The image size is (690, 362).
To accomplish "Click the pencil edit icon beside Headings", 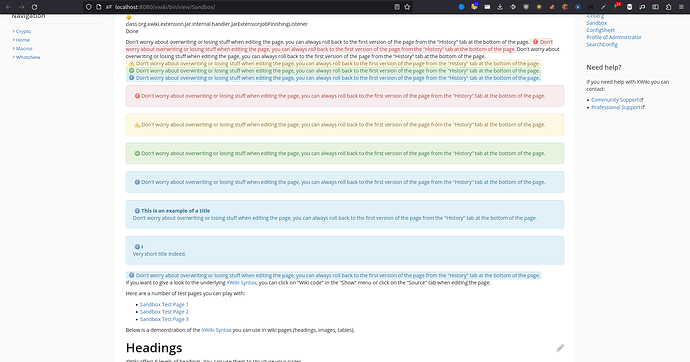I will point(560,348).
